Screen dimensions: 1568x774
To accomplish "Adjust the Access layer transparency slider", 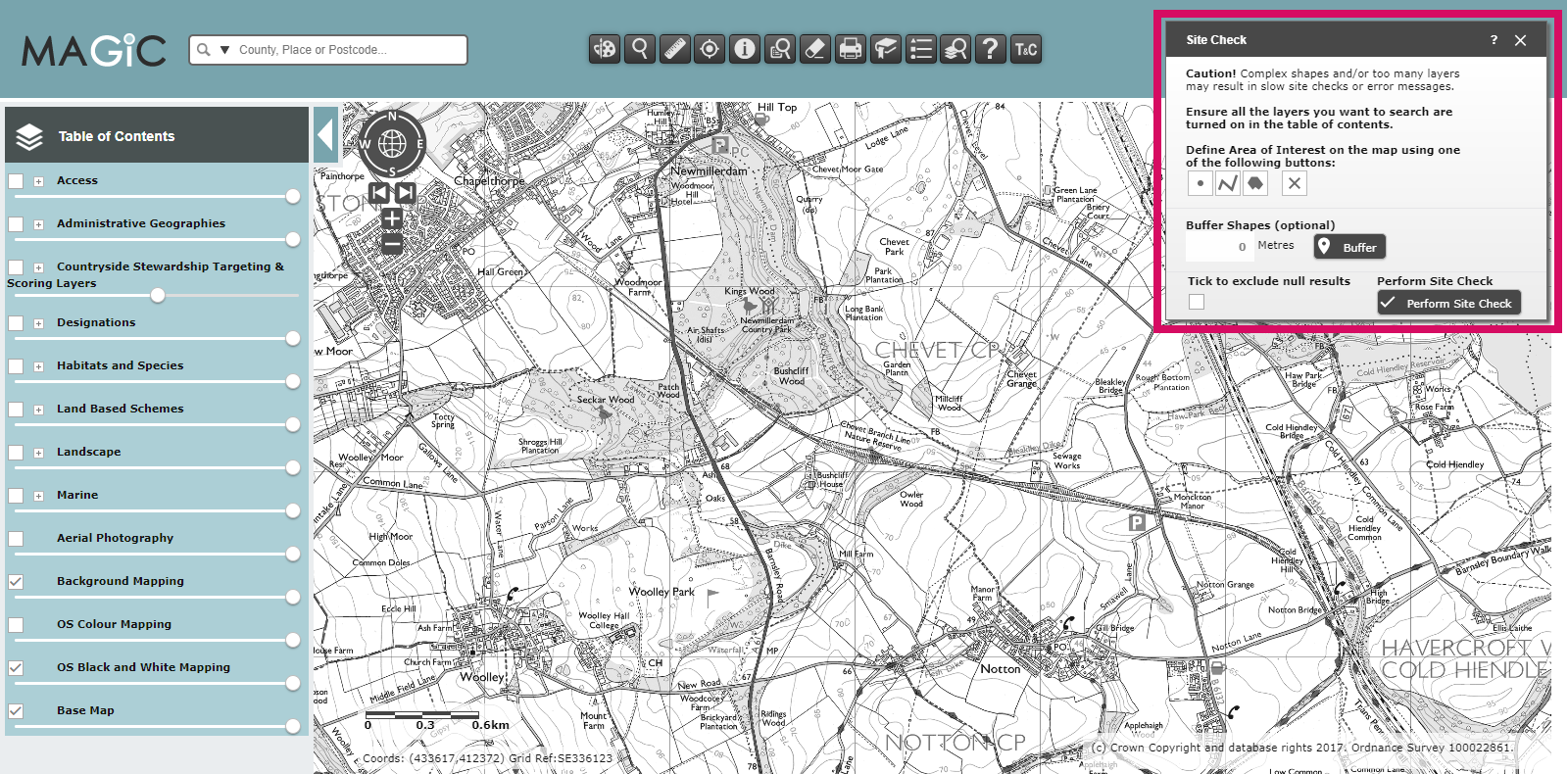I will point(293,197).
